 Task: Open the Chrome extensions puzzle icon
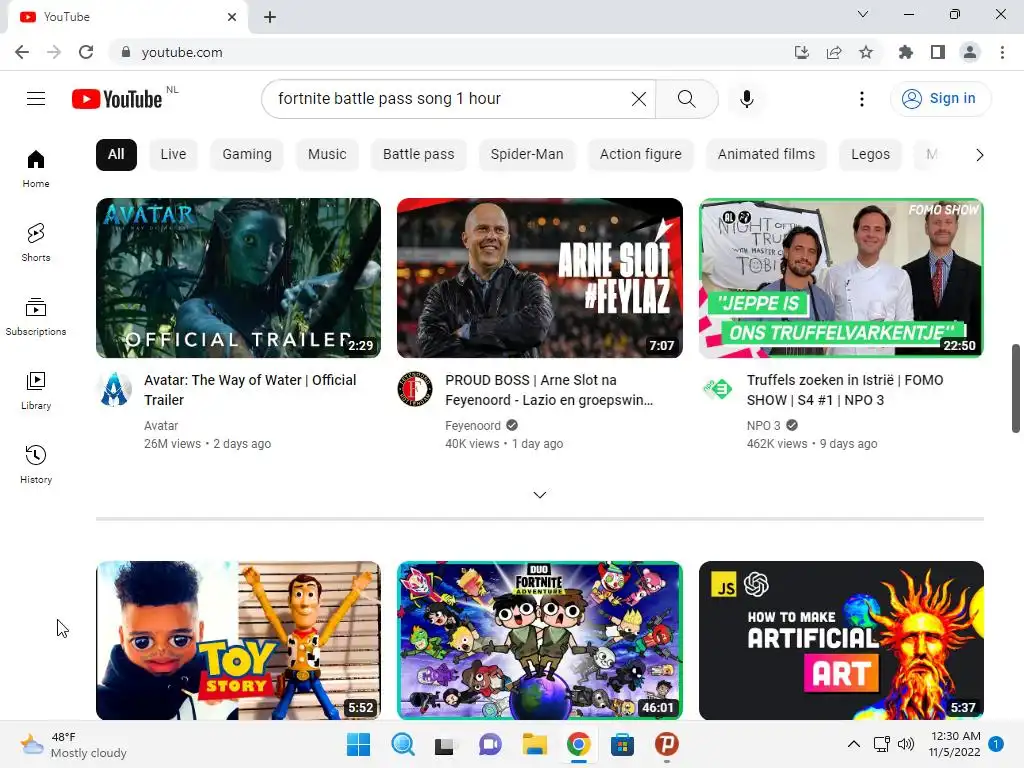coord(905,52)
